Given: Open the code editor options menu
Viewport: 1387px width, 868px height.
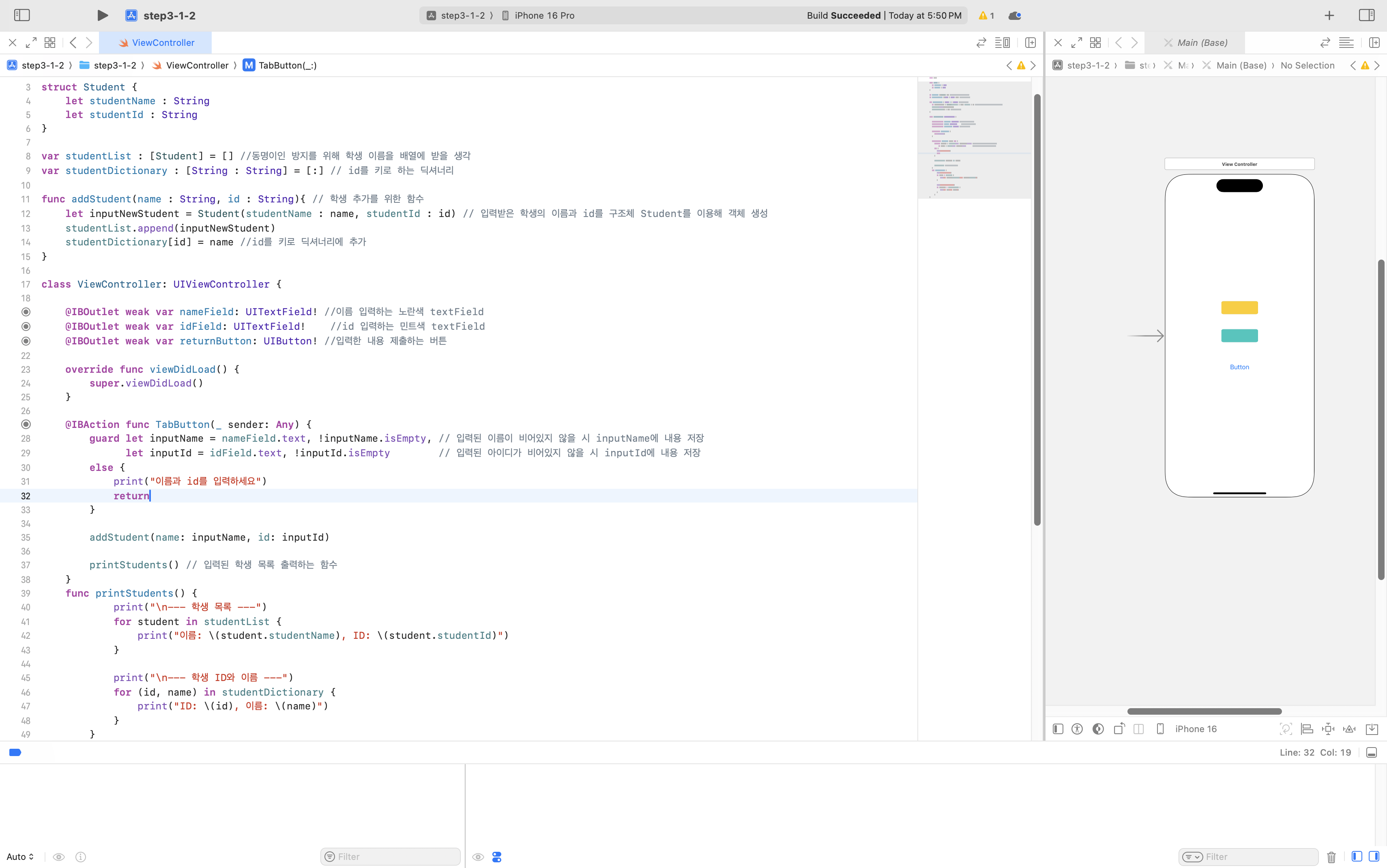Looking at the screenshot, I should (x=1003, y=43).
